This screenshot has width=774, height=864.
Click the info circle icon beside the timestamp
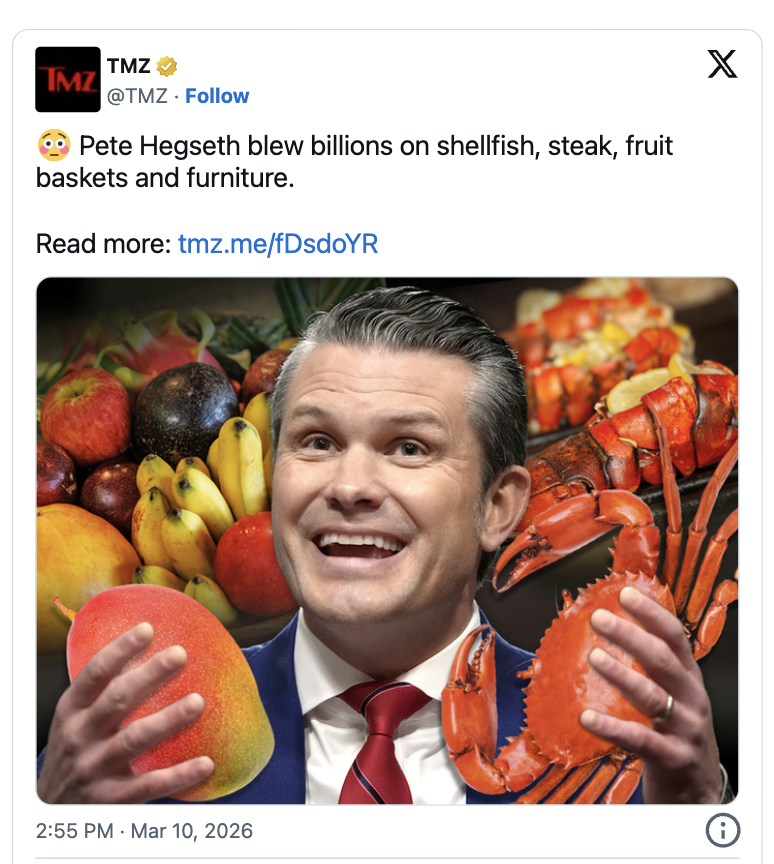(723, 830)
